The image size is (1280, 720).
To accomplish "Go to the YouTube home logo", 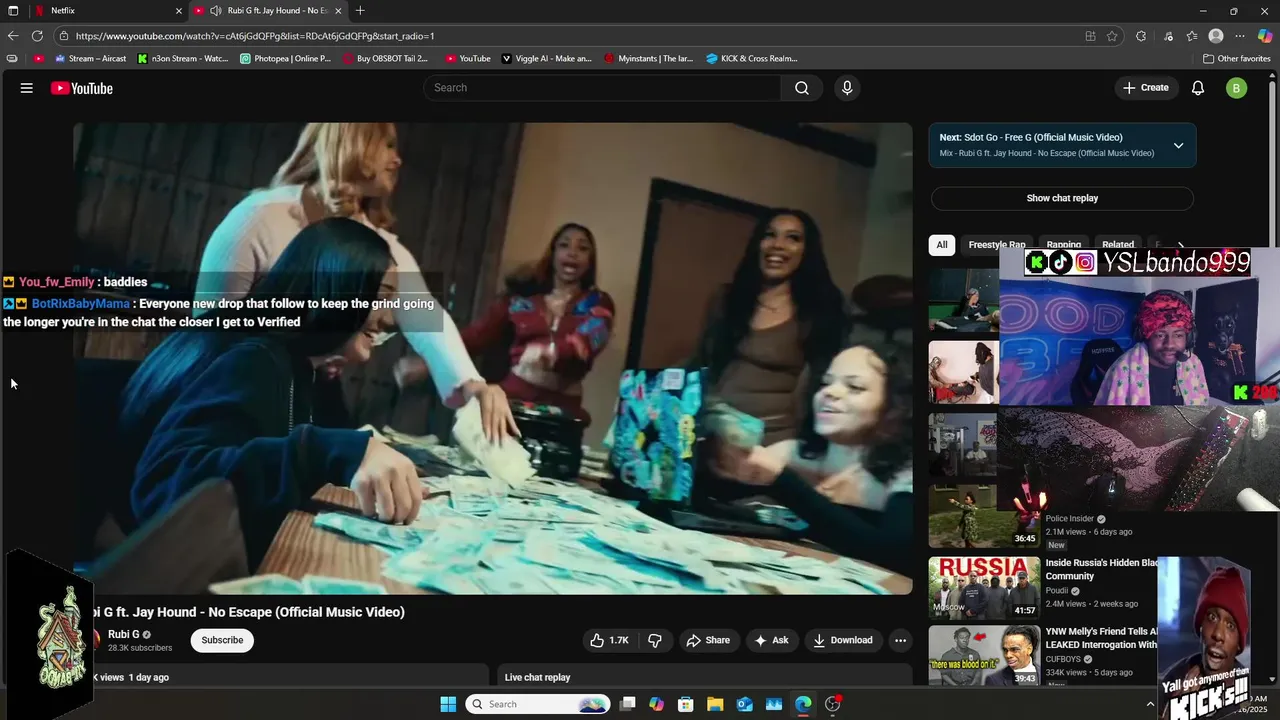I will coord(82,88).
